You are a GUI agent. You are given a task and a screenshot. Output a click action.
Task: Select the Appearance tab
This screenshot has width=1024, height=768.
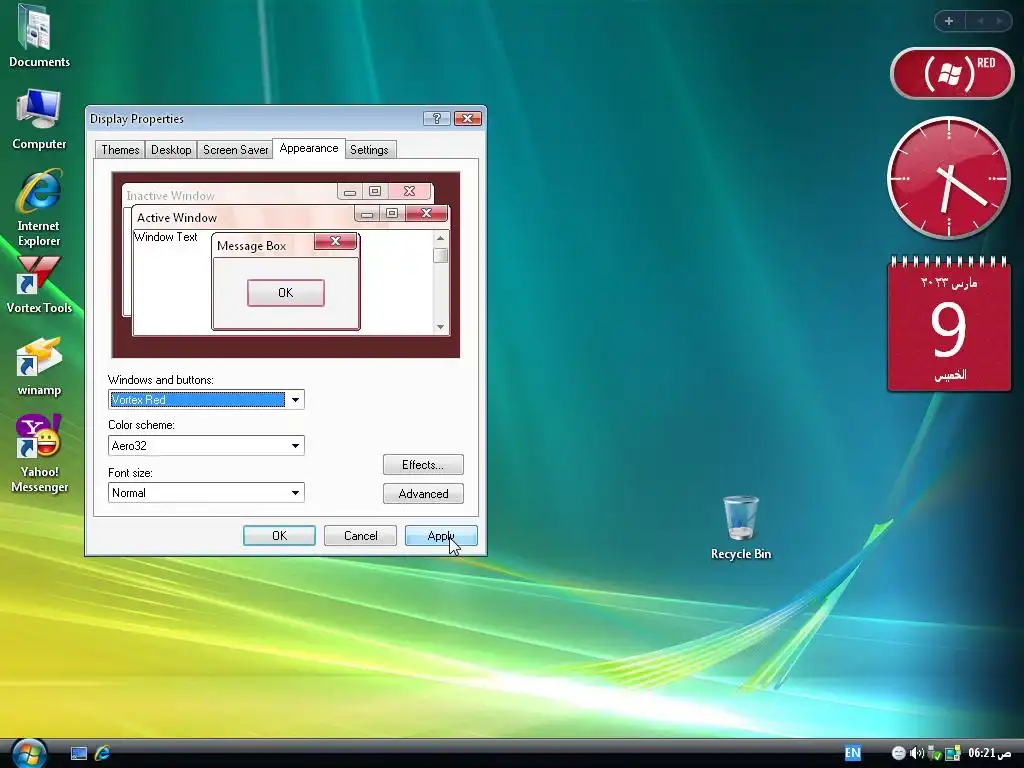[309, 148]
